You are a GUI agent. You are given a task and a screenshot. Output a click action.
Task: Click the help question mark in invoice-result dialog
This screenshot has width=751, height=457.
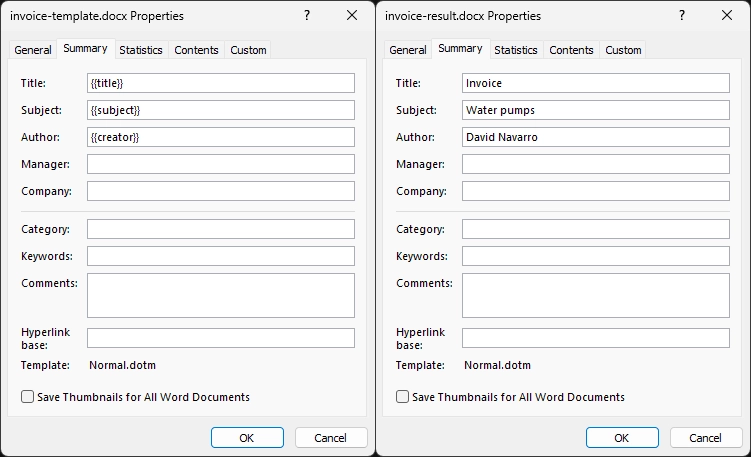[682, 15]
